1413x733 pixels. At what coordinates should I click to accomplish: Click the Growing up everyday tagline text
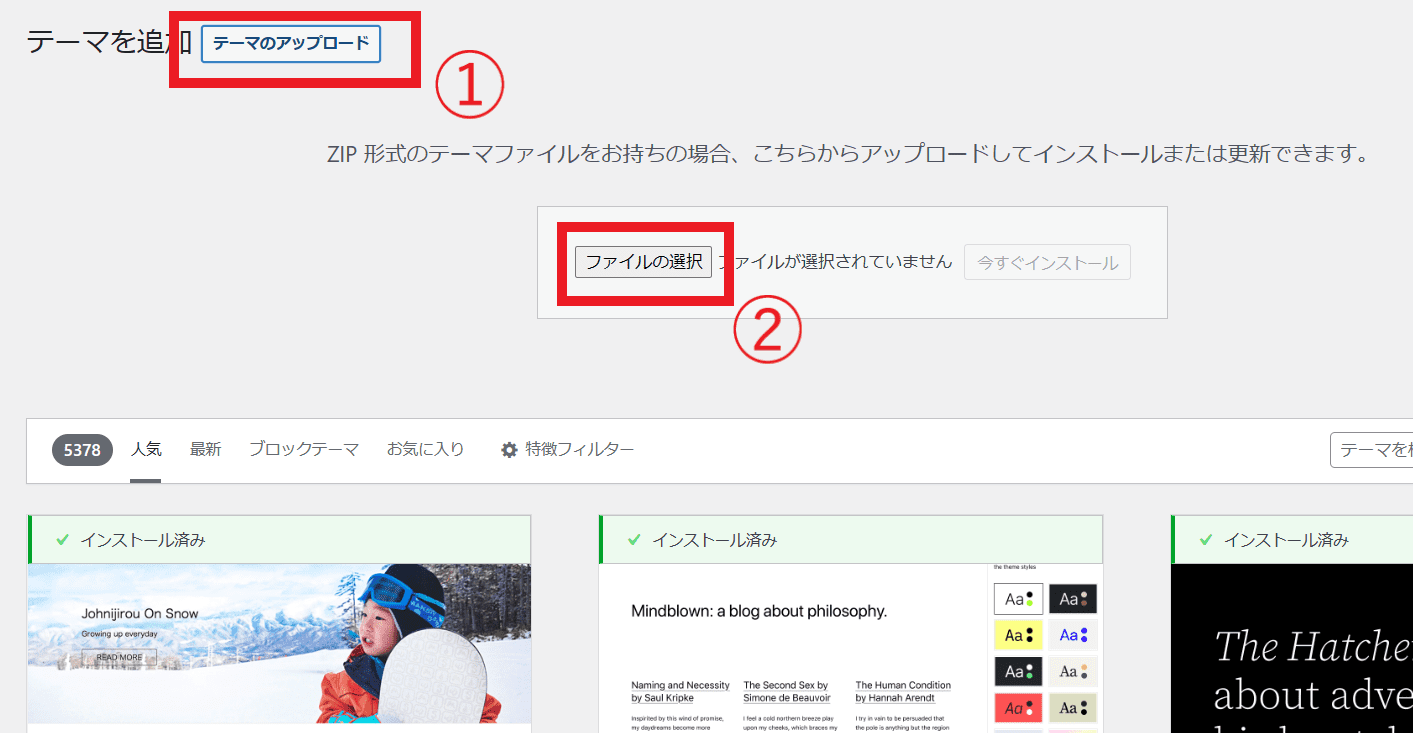pos(120,634)
